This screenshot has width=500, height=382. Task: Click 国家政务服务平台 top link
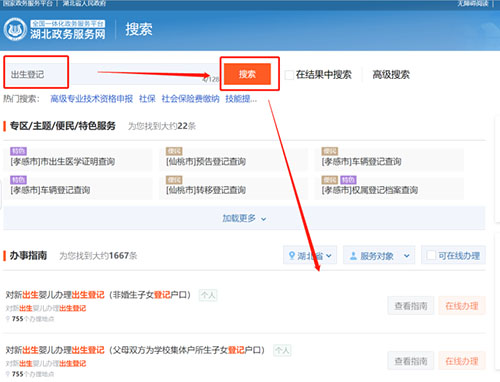[x=27, y=3]
